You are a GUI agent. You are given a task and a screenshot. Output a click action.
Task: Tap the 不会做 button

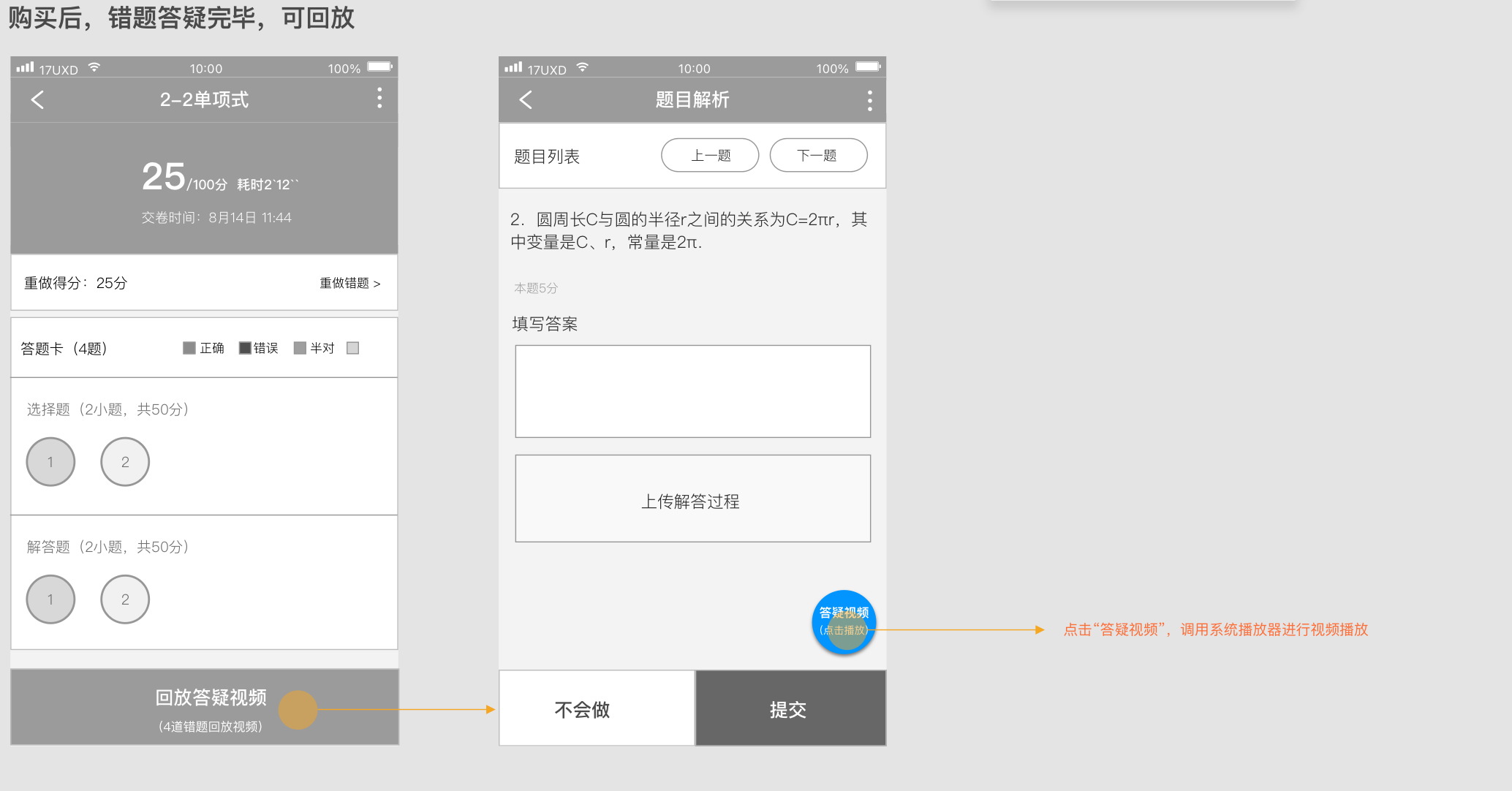[596, 708]
